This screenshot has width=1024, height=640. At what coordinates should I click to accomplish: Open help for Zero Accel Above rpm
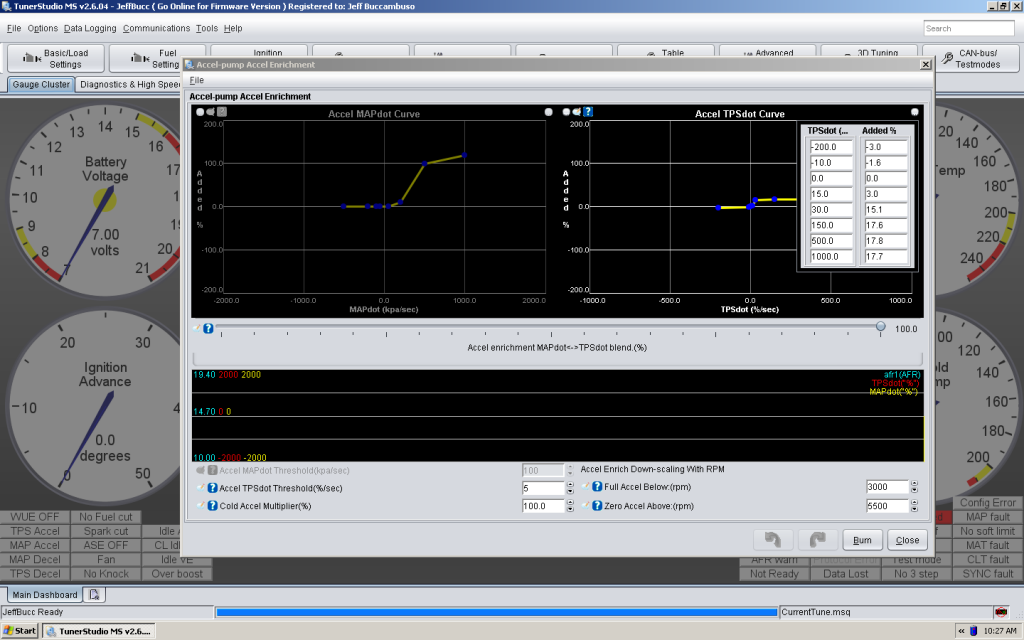coord(597,506)
